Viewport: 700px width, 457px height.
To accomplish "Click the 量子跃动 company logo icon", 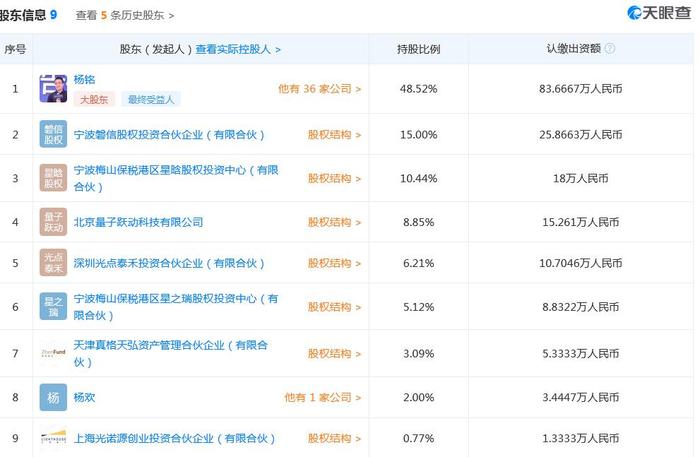I will (53, 222).
